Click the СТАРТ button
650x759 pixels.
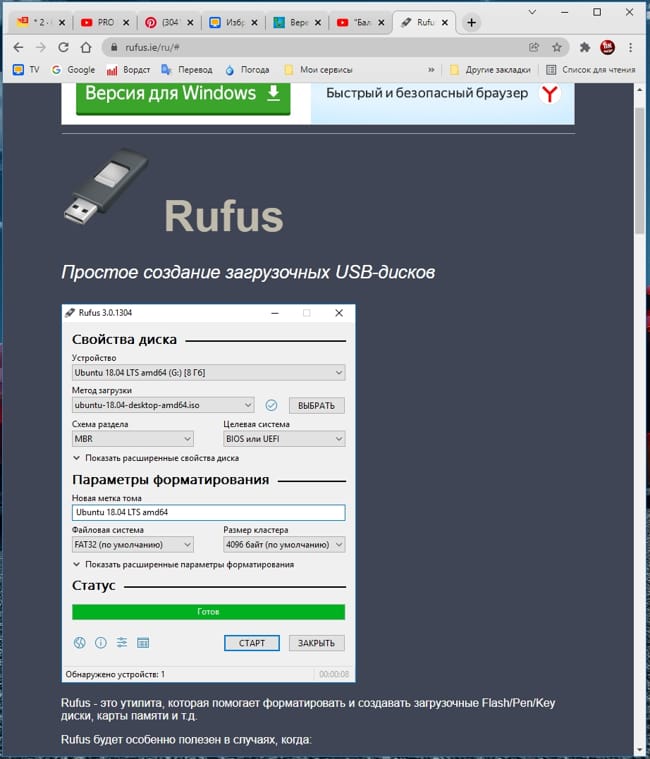pos(252,643)
